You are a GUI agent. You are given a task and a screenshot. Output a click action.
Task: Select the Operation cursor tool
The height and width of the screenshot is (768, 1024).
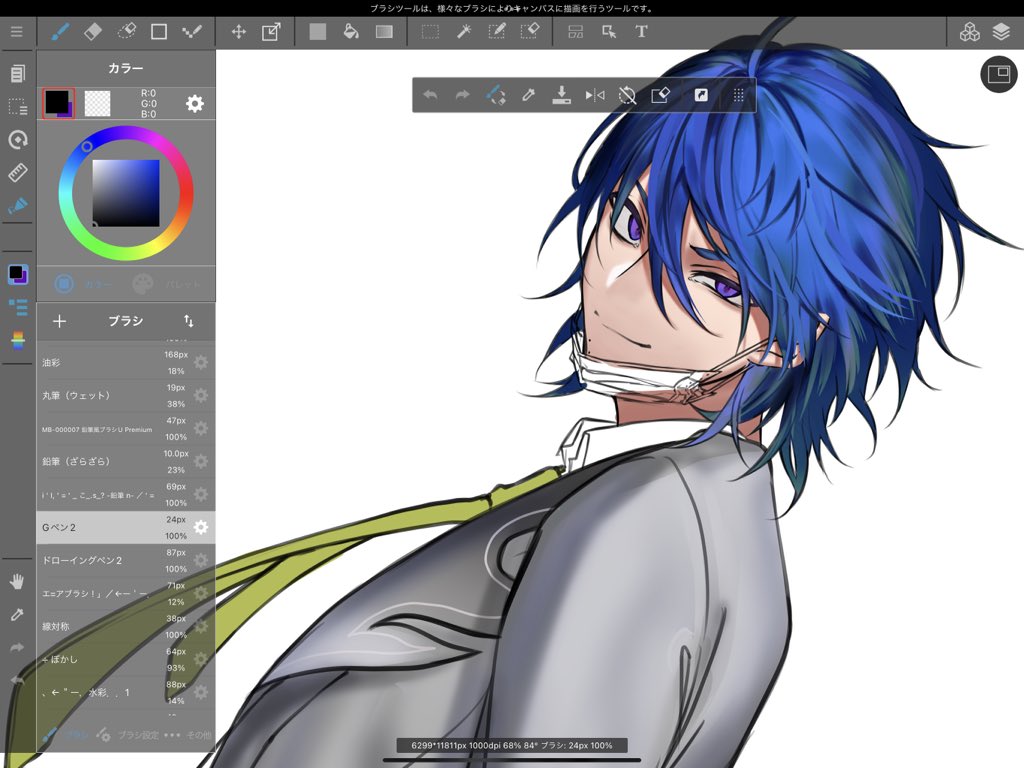pyautogui.click(x=609, y=31)
